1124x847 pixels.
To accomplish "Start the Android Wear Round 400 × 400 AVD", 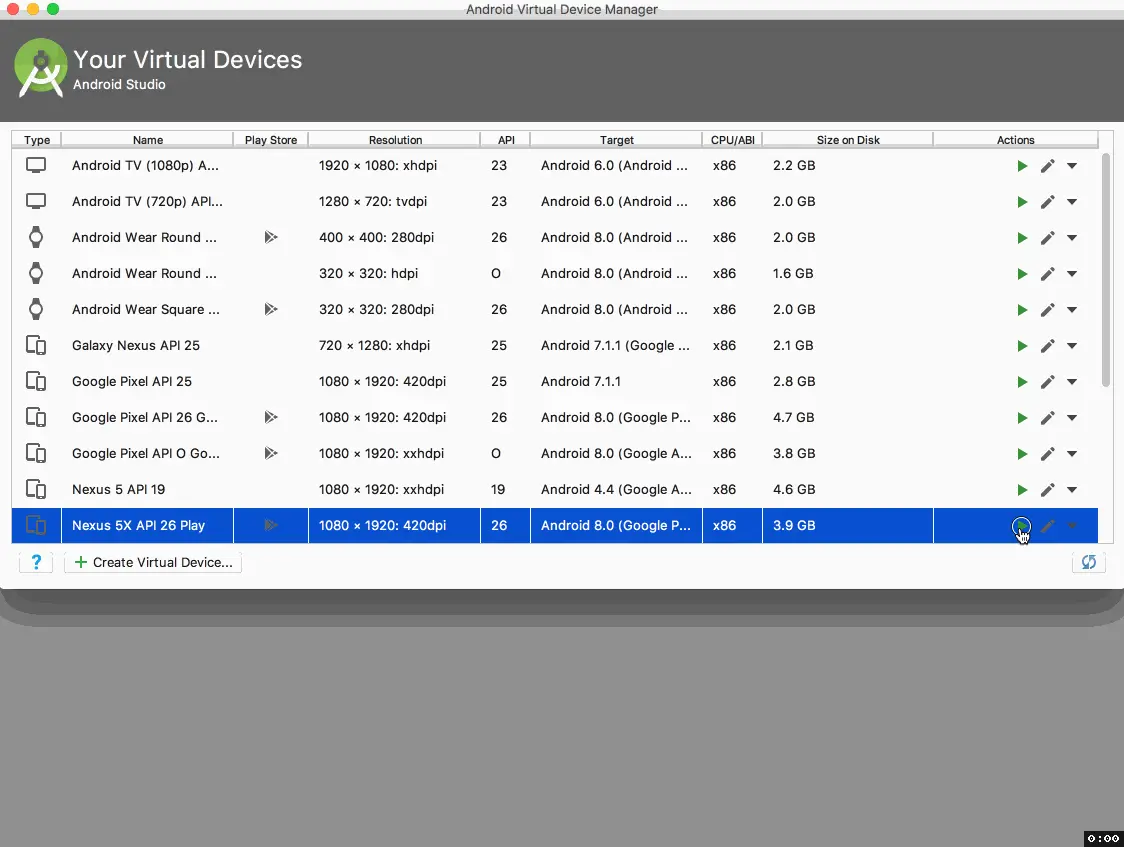I will pos(1022,238).
